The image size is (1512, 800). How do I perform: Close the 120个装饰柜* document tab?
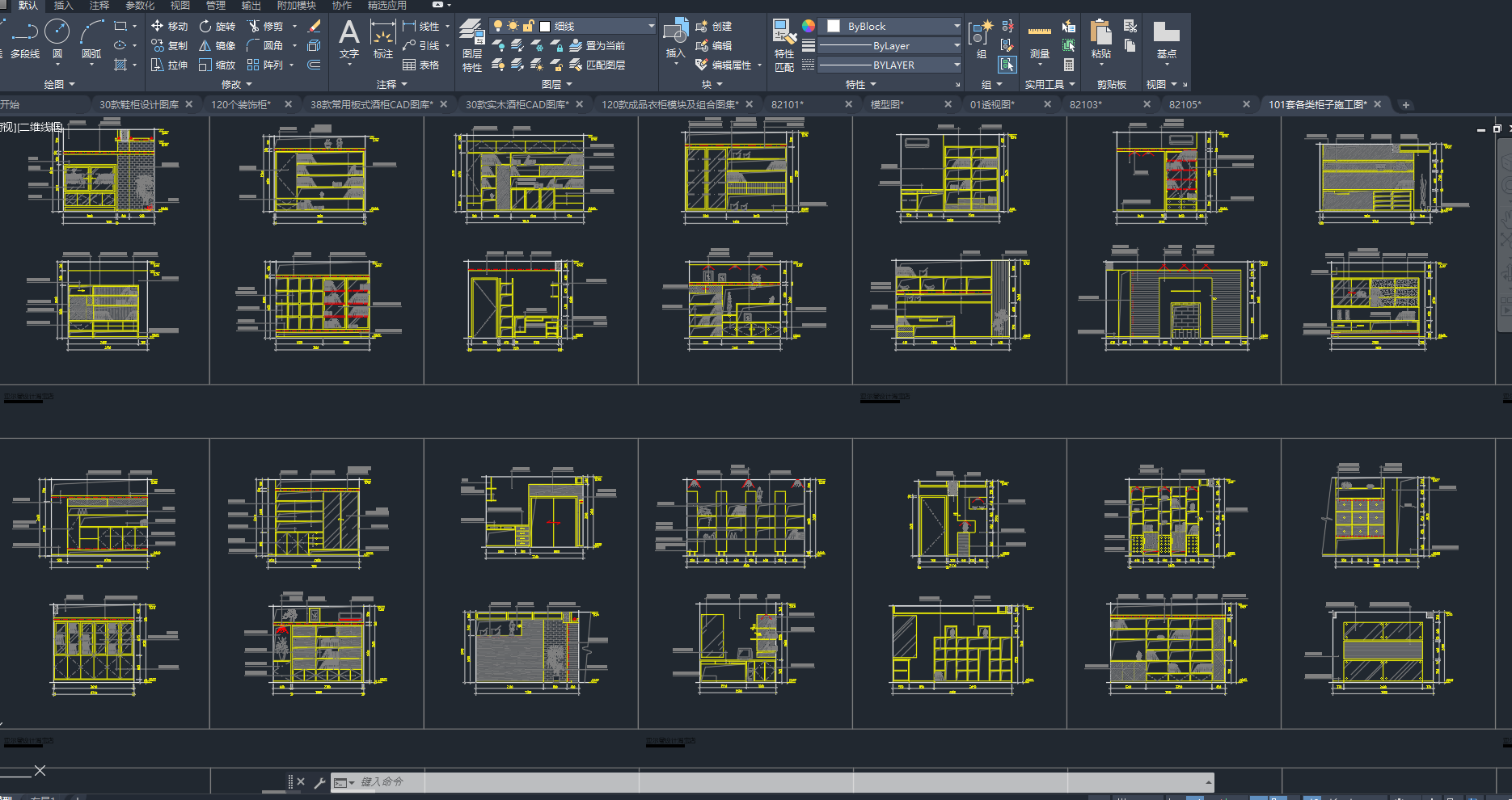(288, 104)
